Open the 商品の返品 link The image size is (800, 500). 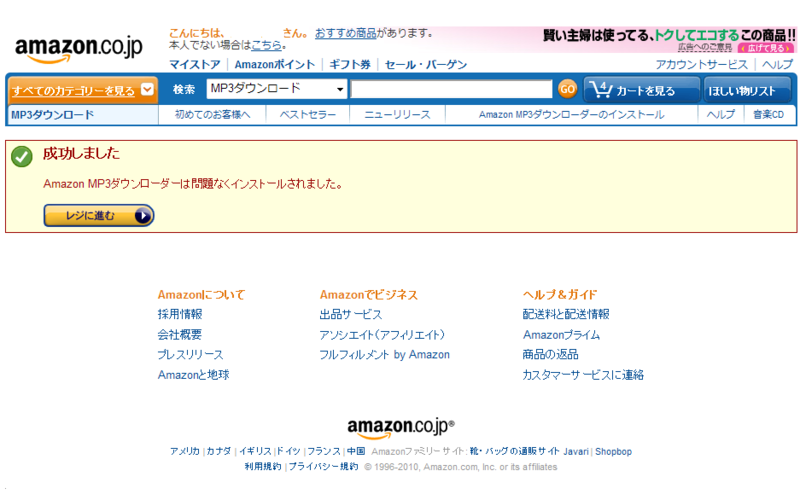pyautogui.click(x=551, y=355)
